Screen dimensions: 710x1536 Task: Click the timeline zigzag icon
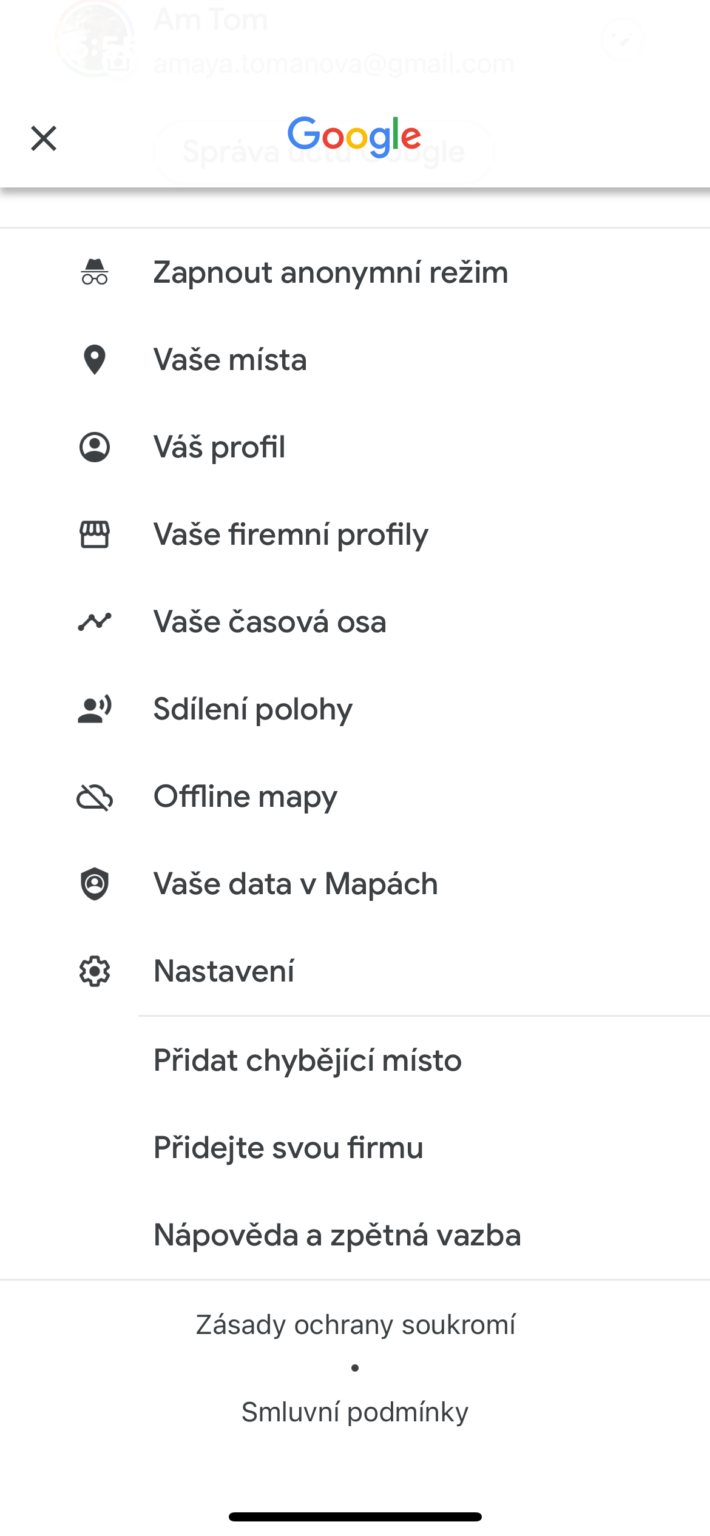coord(95,622)
